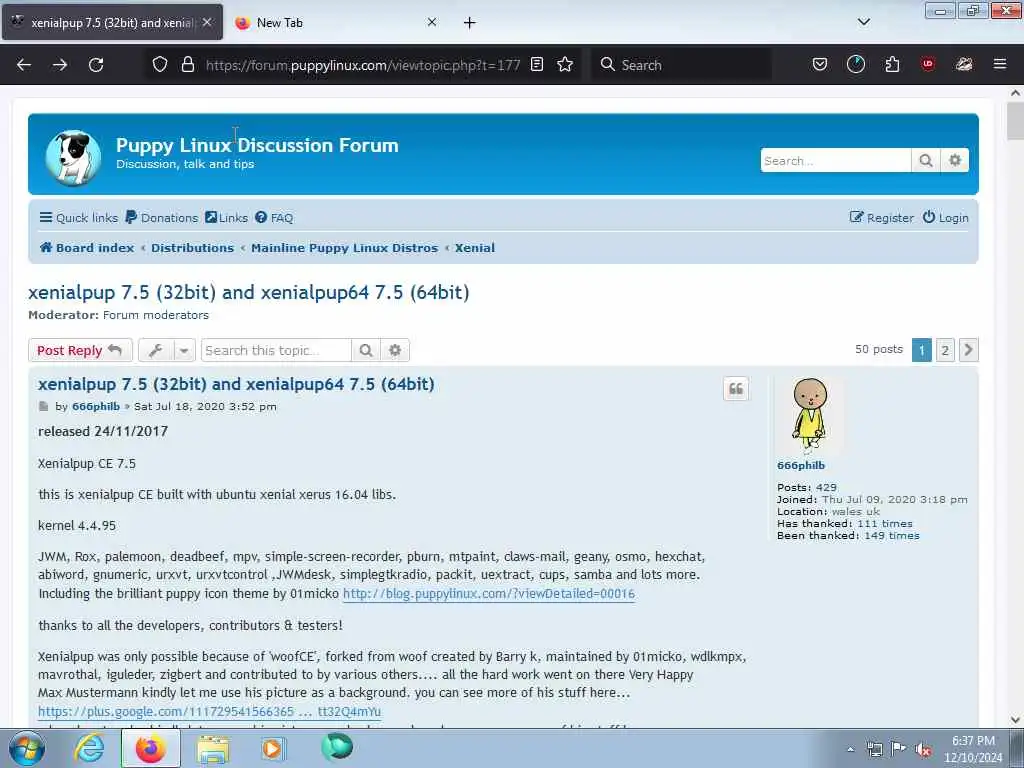
Task: Close the xenialpup 7.5 tab
Action: tap(207, 22)
